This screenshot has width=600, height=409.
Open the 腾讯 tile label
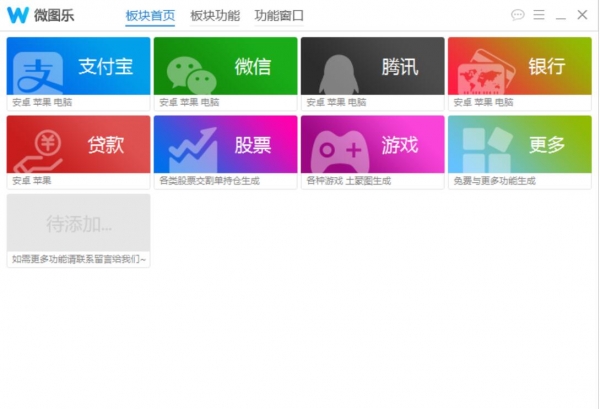point(400,67)
